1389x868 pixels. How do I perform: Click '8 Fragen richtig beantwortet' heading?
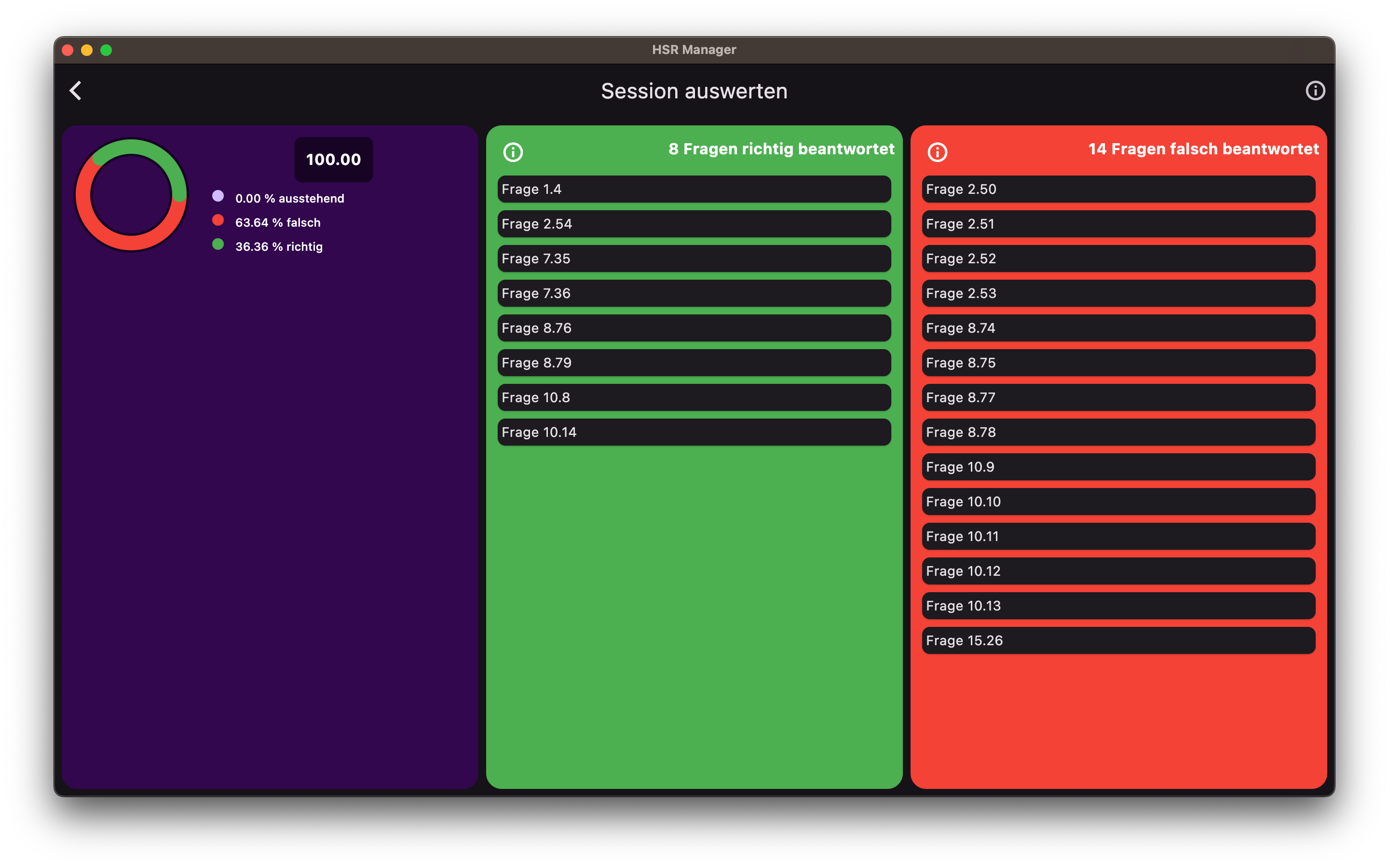(x=781, y=149)
